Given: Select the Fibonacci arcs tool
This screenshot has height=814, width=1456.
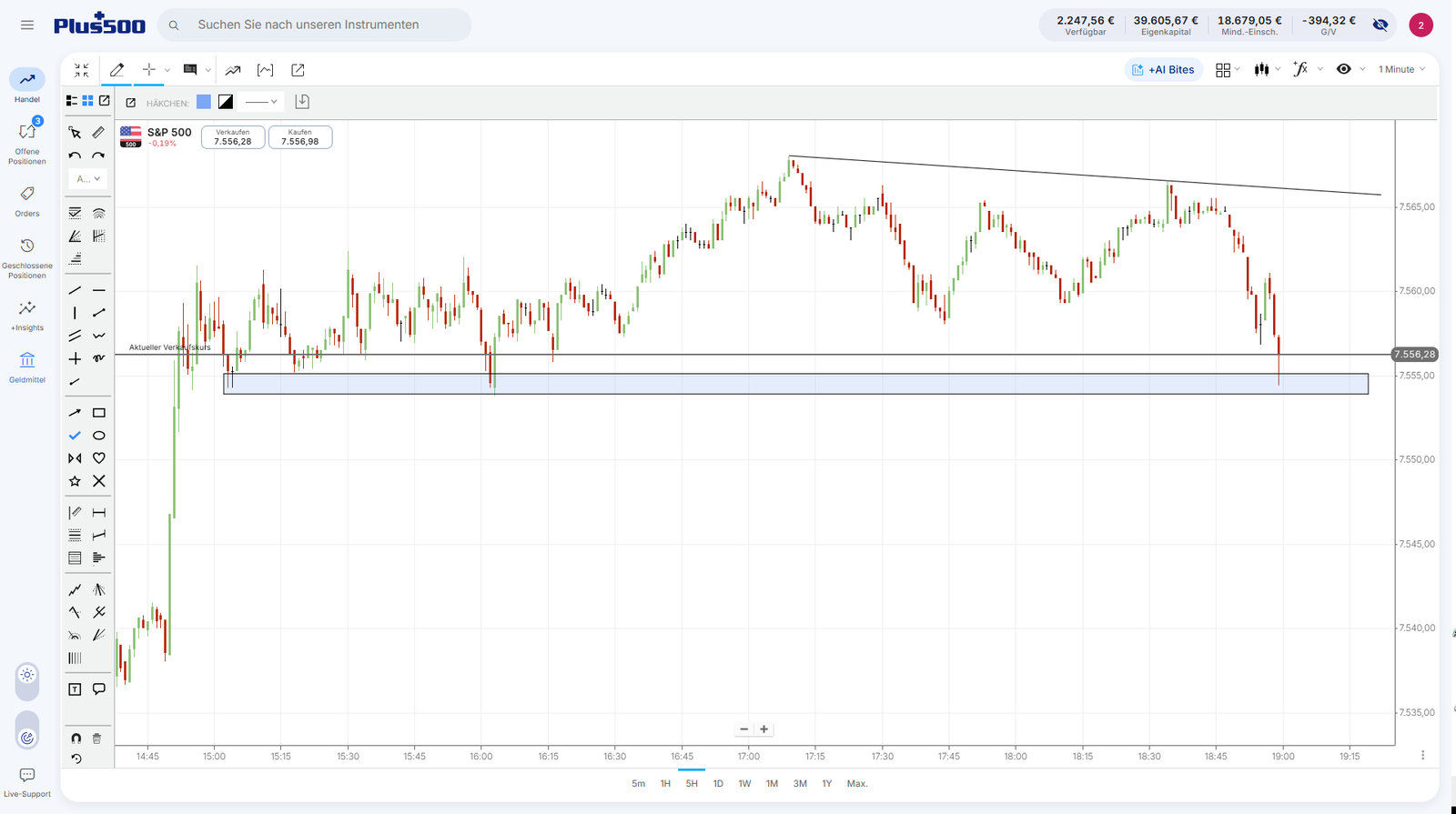Looking at the screenshot, I should [99, 213].
